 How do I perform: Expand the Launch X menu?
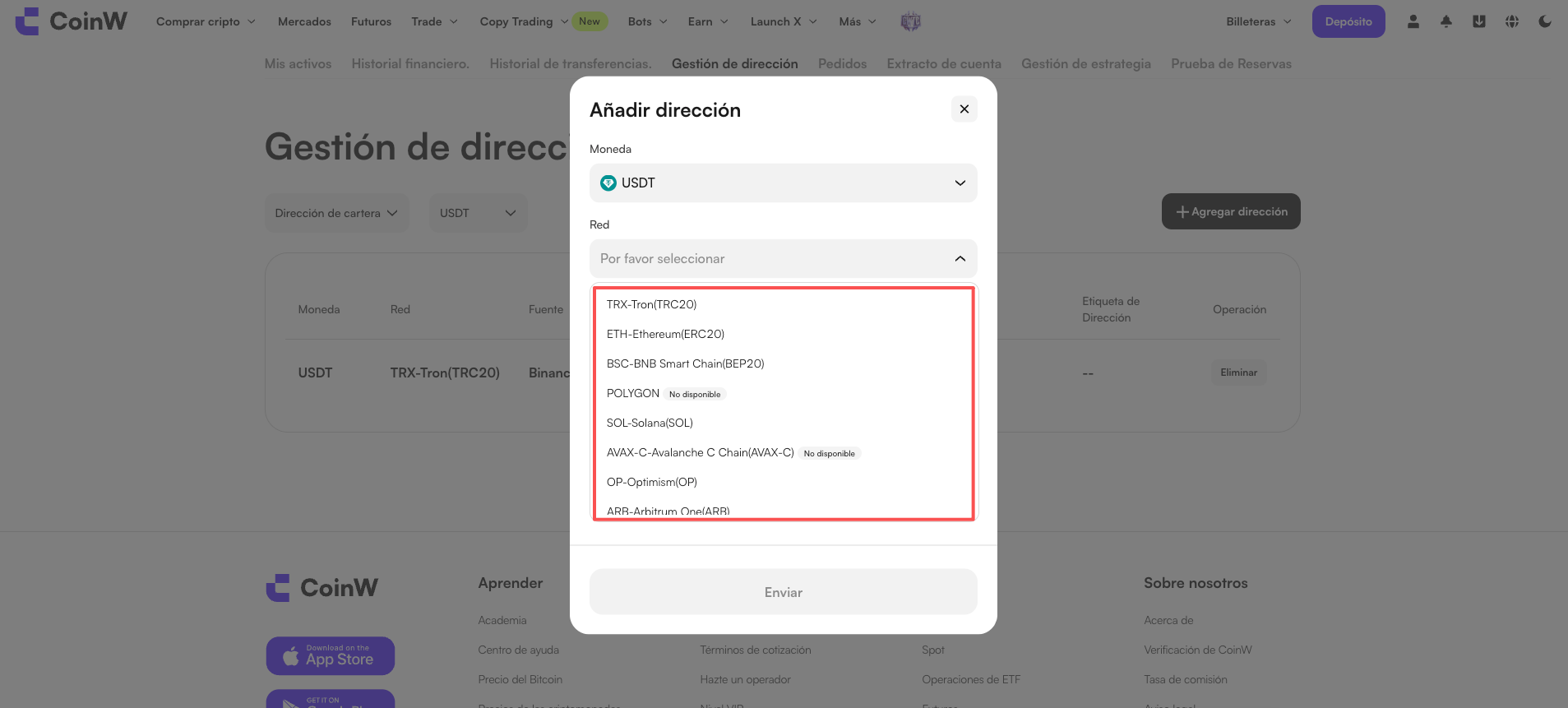click(784, 21)
